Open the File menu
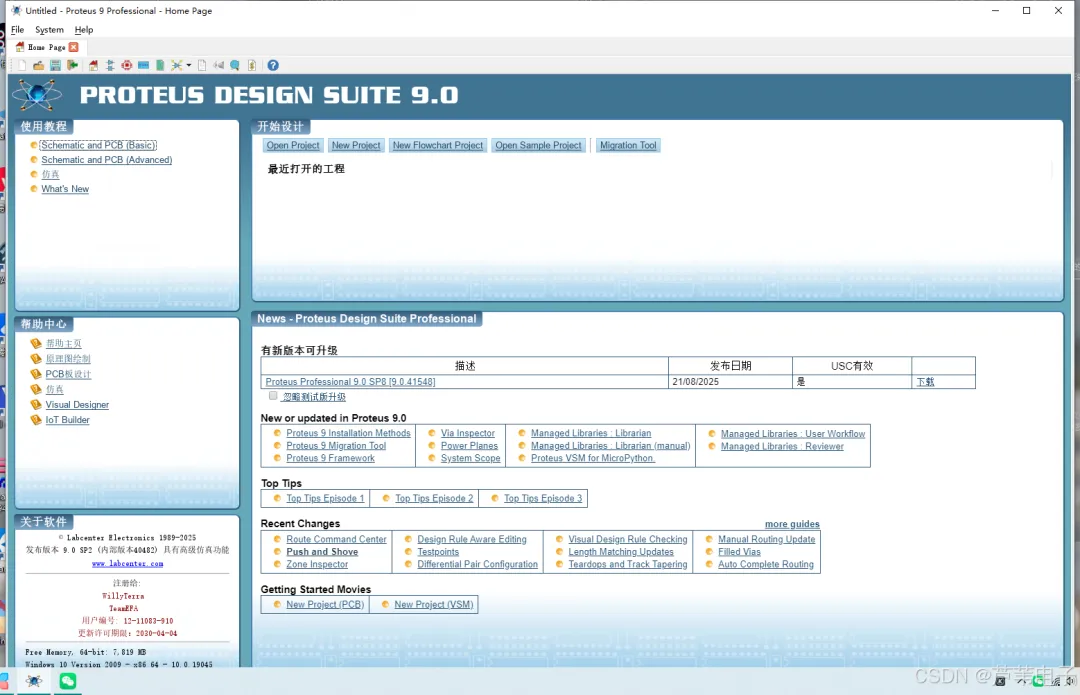 click(17, 30)
